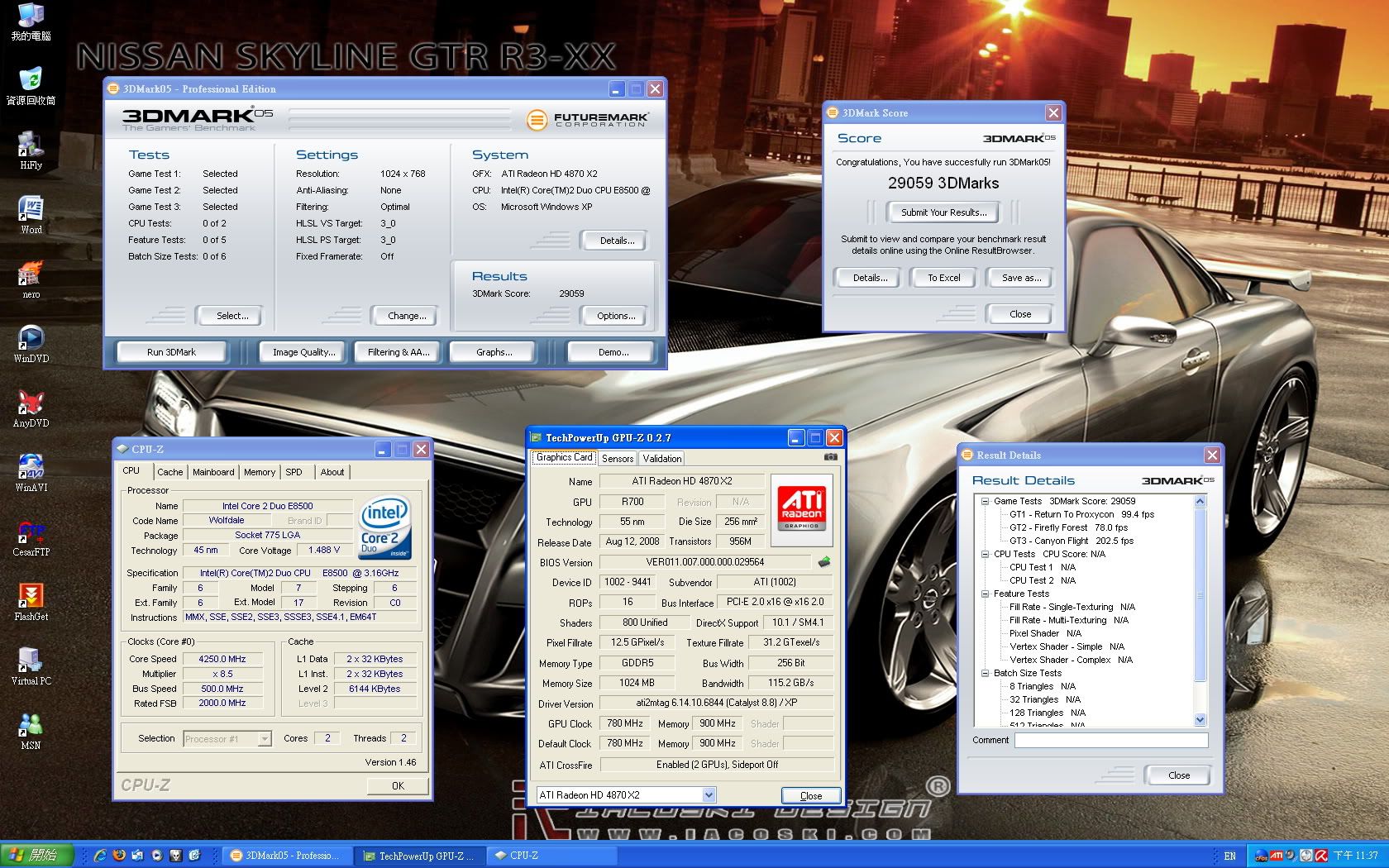Switch to the SPD tab in CPU-Z
The width and height of the screenshot is (1389, 868).
(x=294, y=472)
